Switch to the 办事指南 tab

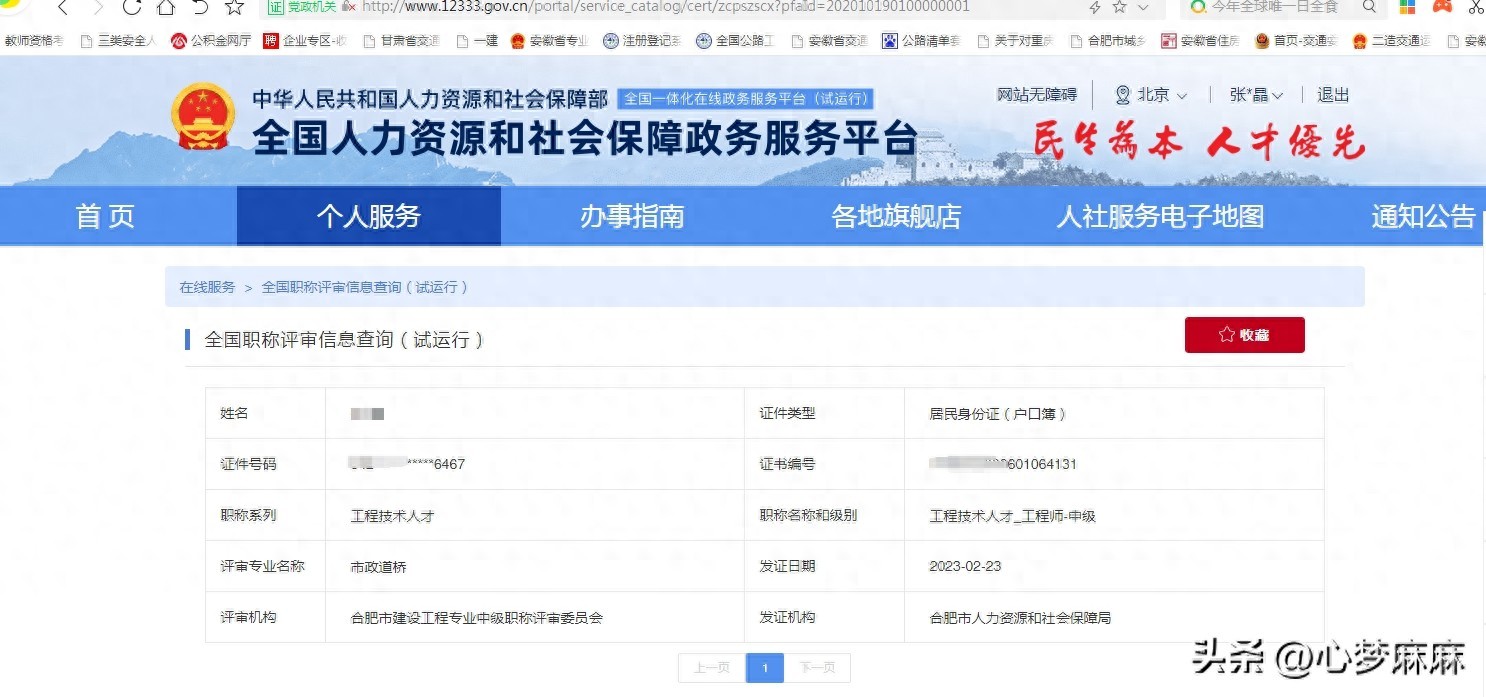point(631,216)
